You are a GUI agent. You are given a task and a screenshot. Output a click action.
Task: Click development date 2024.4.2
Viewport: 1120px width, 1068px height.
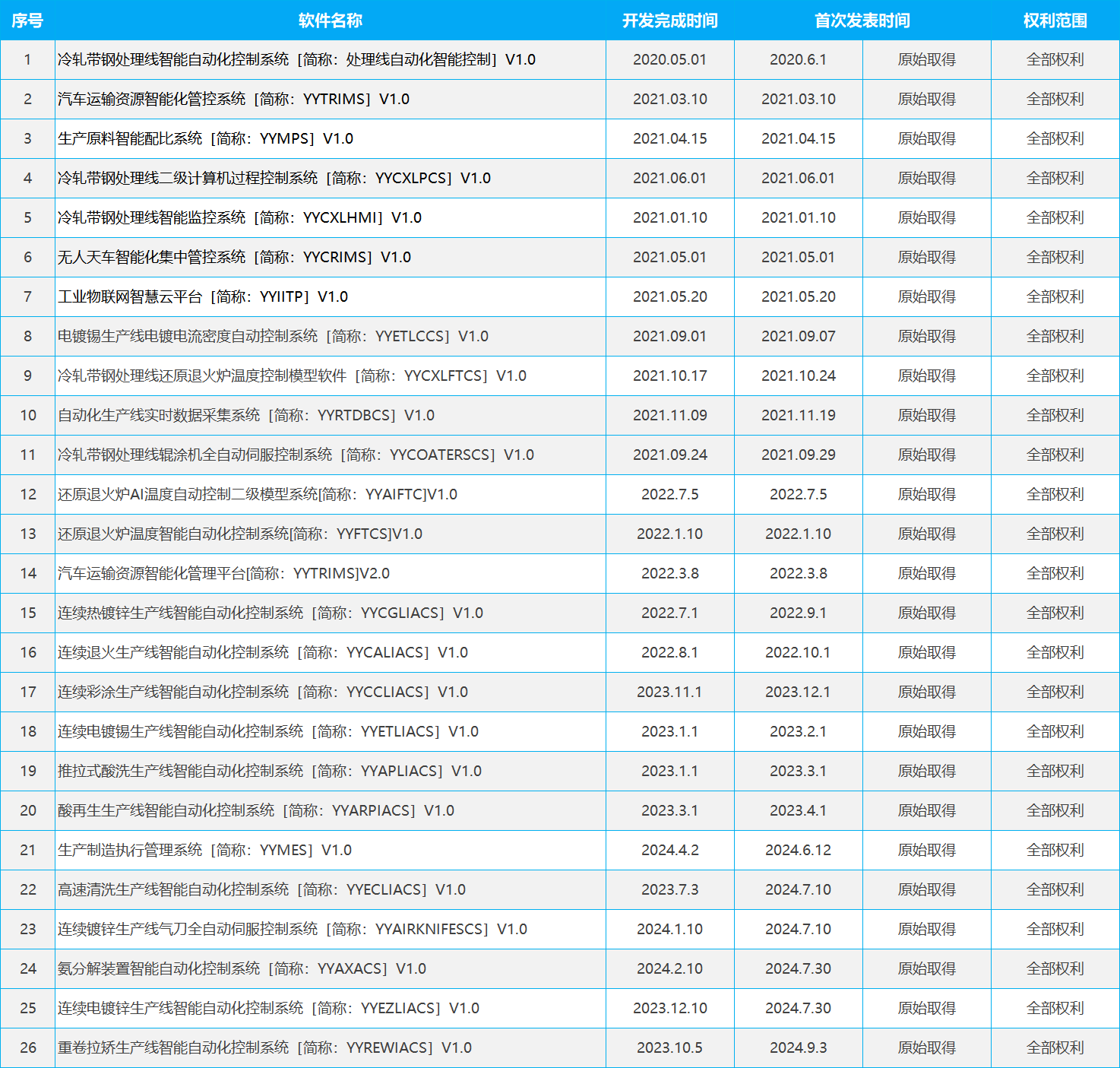coord(670,851)
